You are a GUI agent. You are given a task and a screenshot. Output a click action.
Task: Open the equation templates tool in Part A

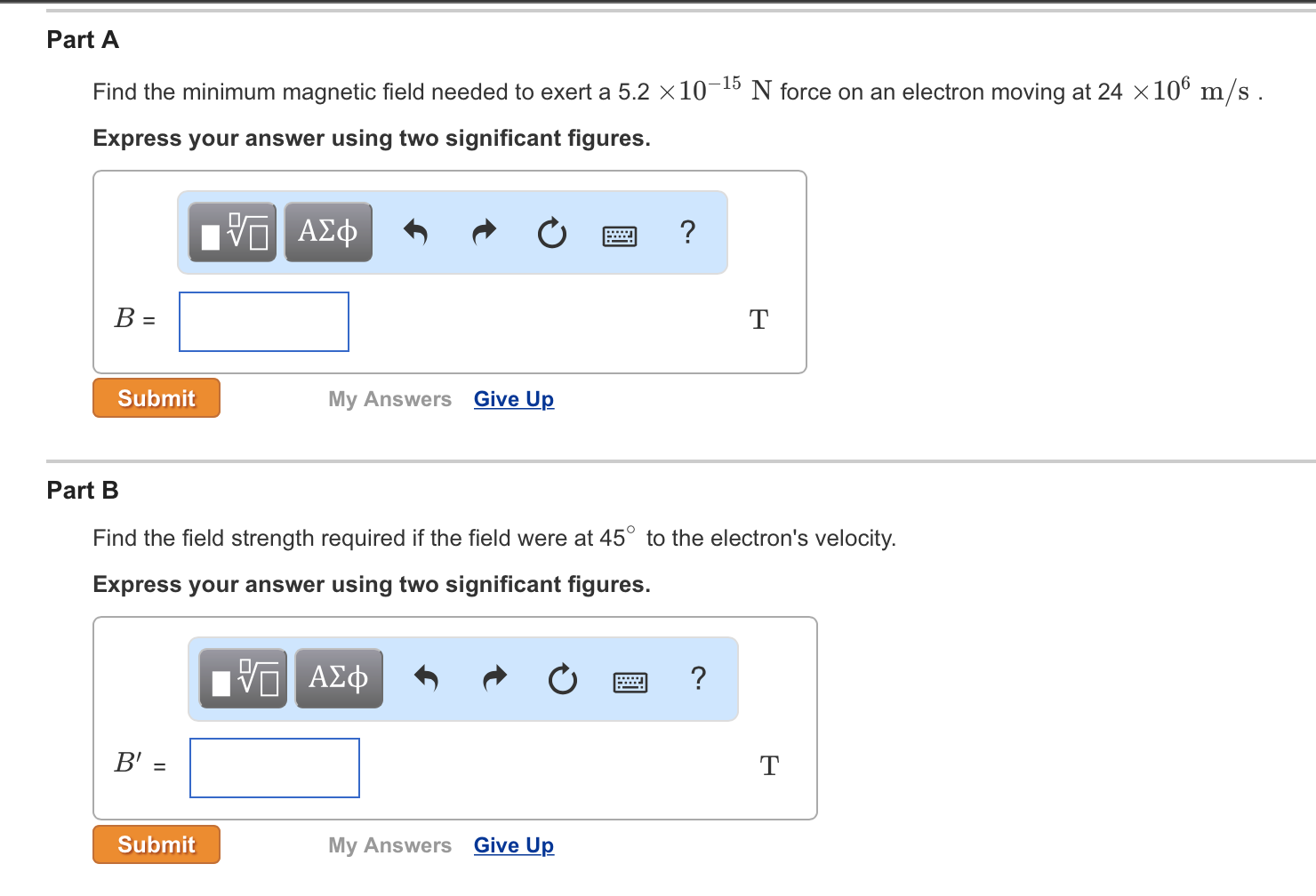pos(232,232)
